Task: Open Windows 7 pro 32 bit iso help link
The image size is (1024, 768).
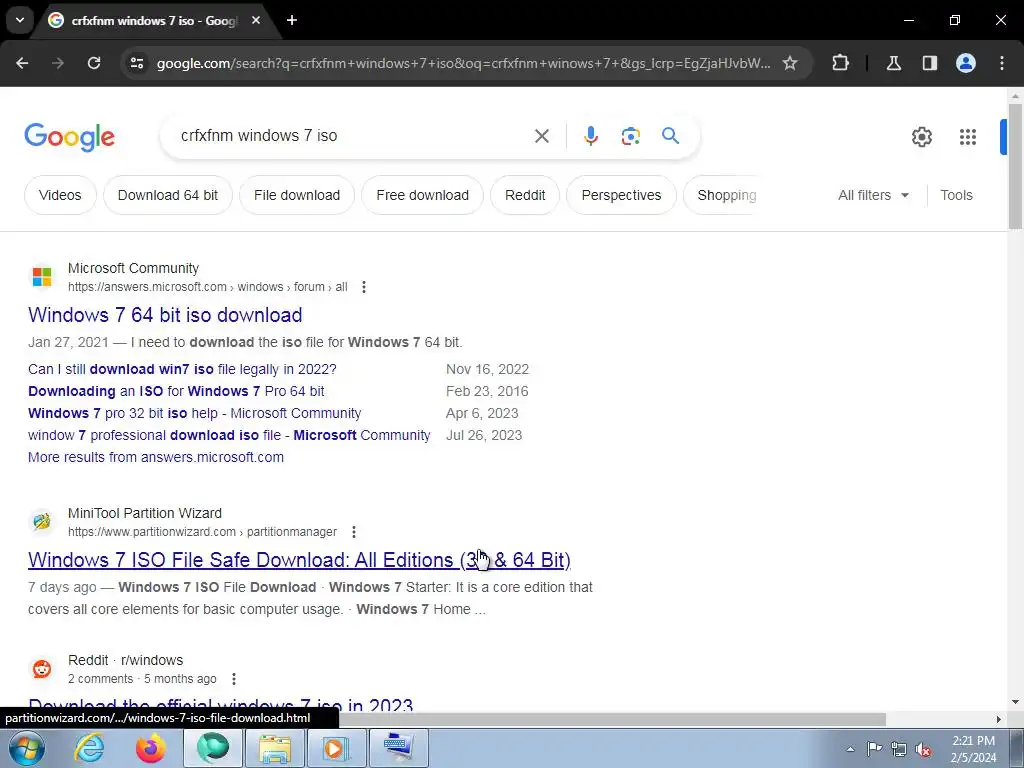Action: click(x=195, y=413)
